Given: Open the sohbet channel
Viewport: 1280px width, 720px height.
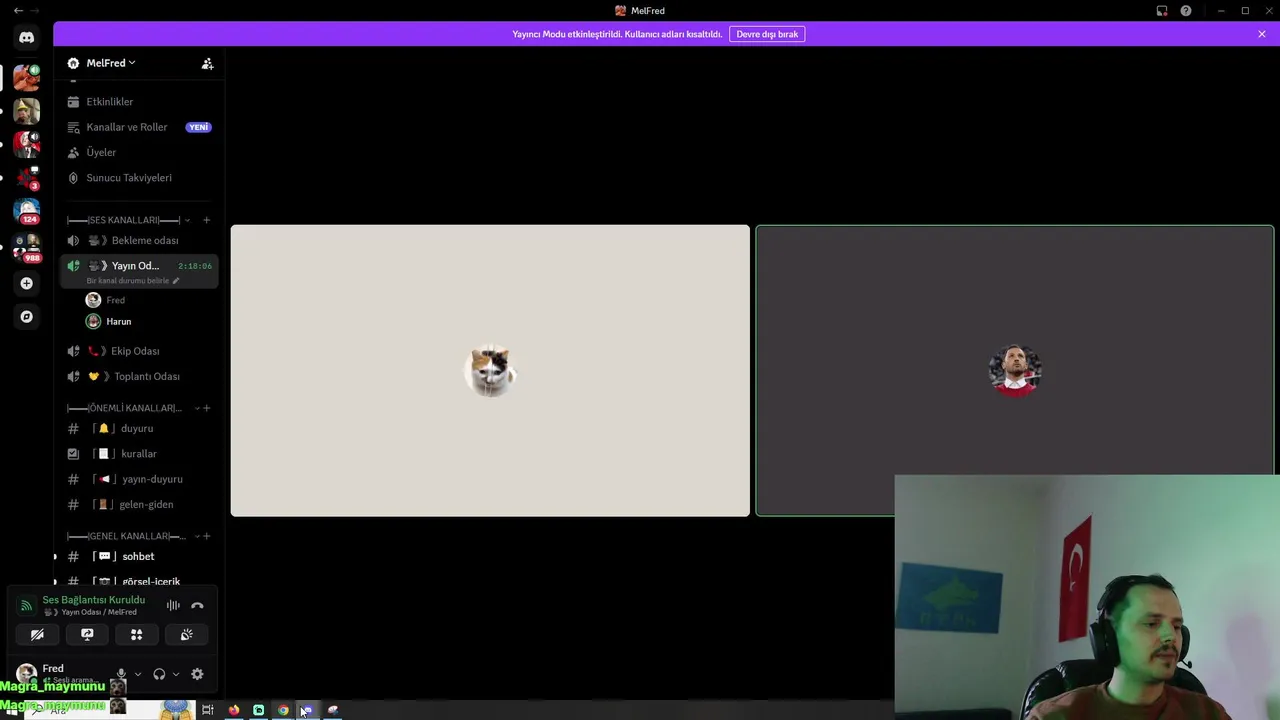Looking at the screenshot, I should point(139,557).
